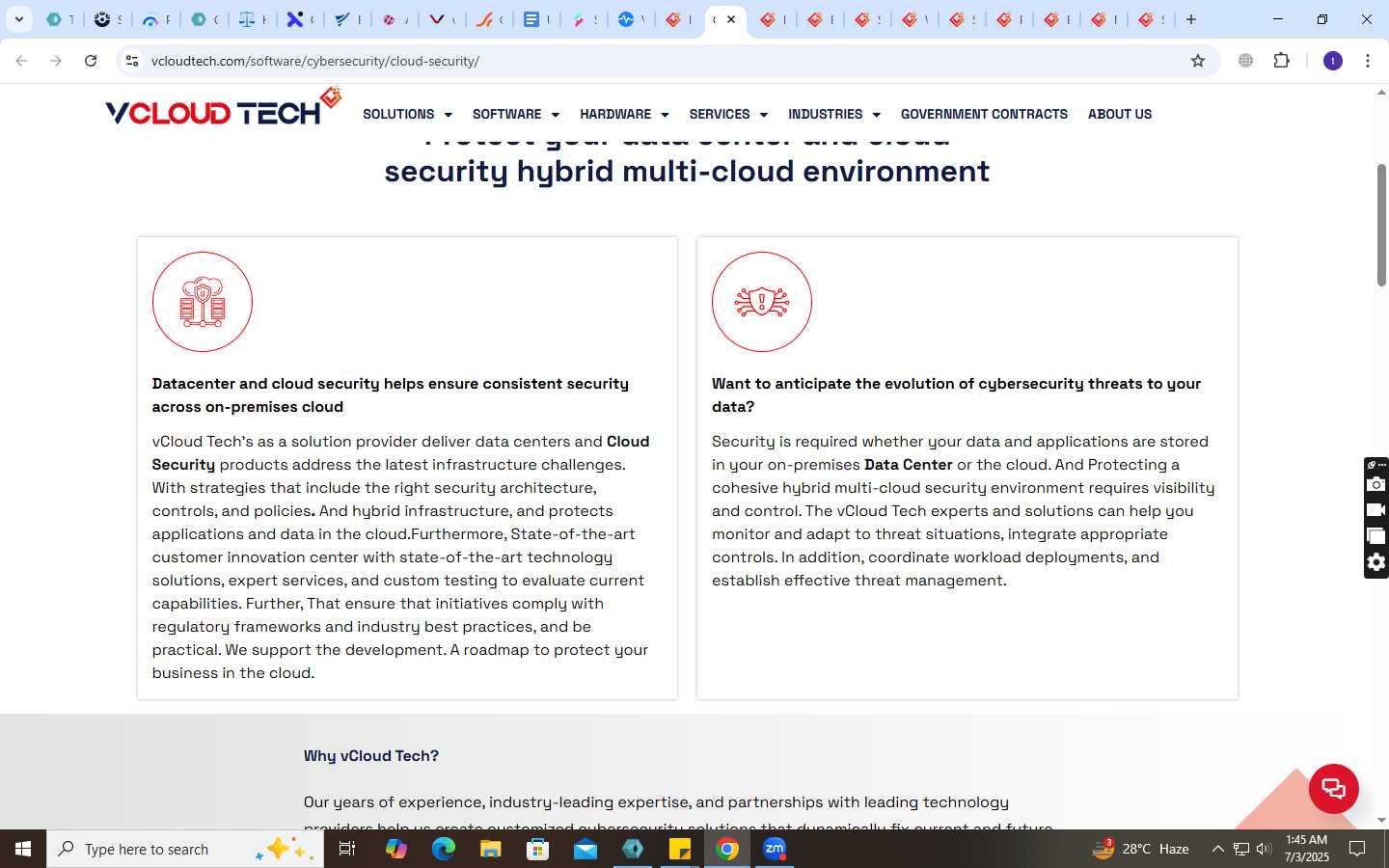The width and height of the screenshot is (1389, 868).
Task: Click the camera screenshot icon in side widget
Action: pyautogui.click(x=1376, y=484)
